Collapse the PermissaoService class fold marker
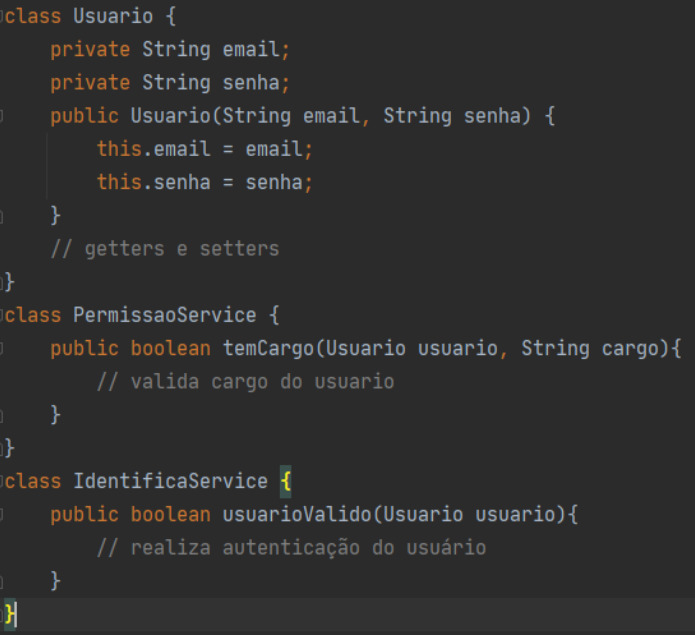The height and width of the screenshot is (635, 695). [x=3, y=316]
